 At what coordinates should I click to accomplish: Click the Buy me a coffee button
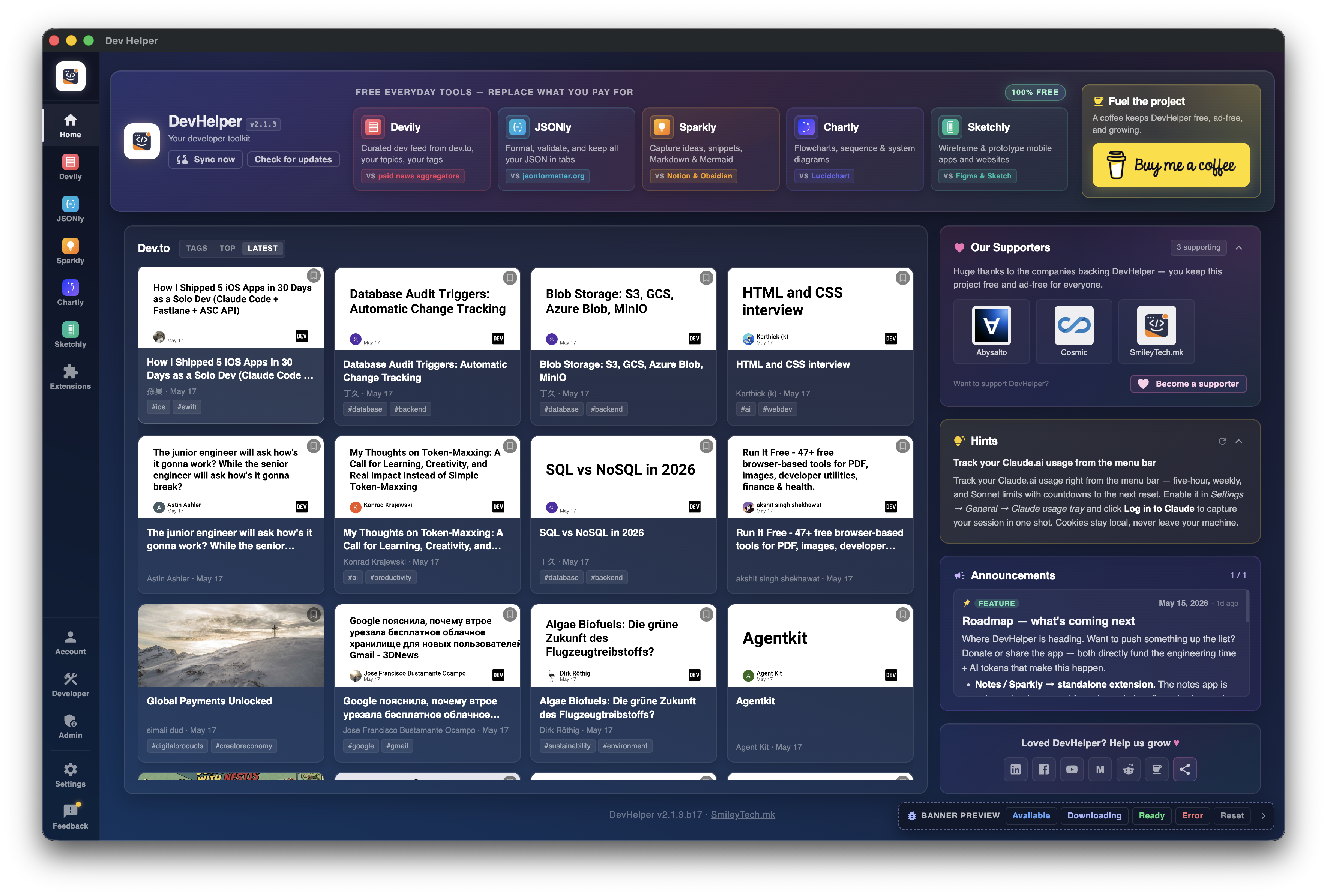click(x=1171, y=165)
